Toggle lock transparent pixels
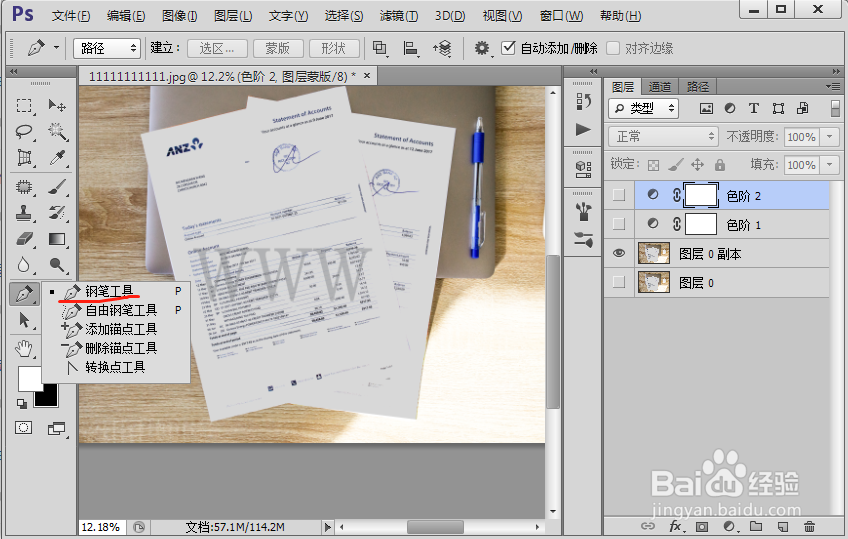Viewport: 848px width, 539px height. click(x=653, y=165)
